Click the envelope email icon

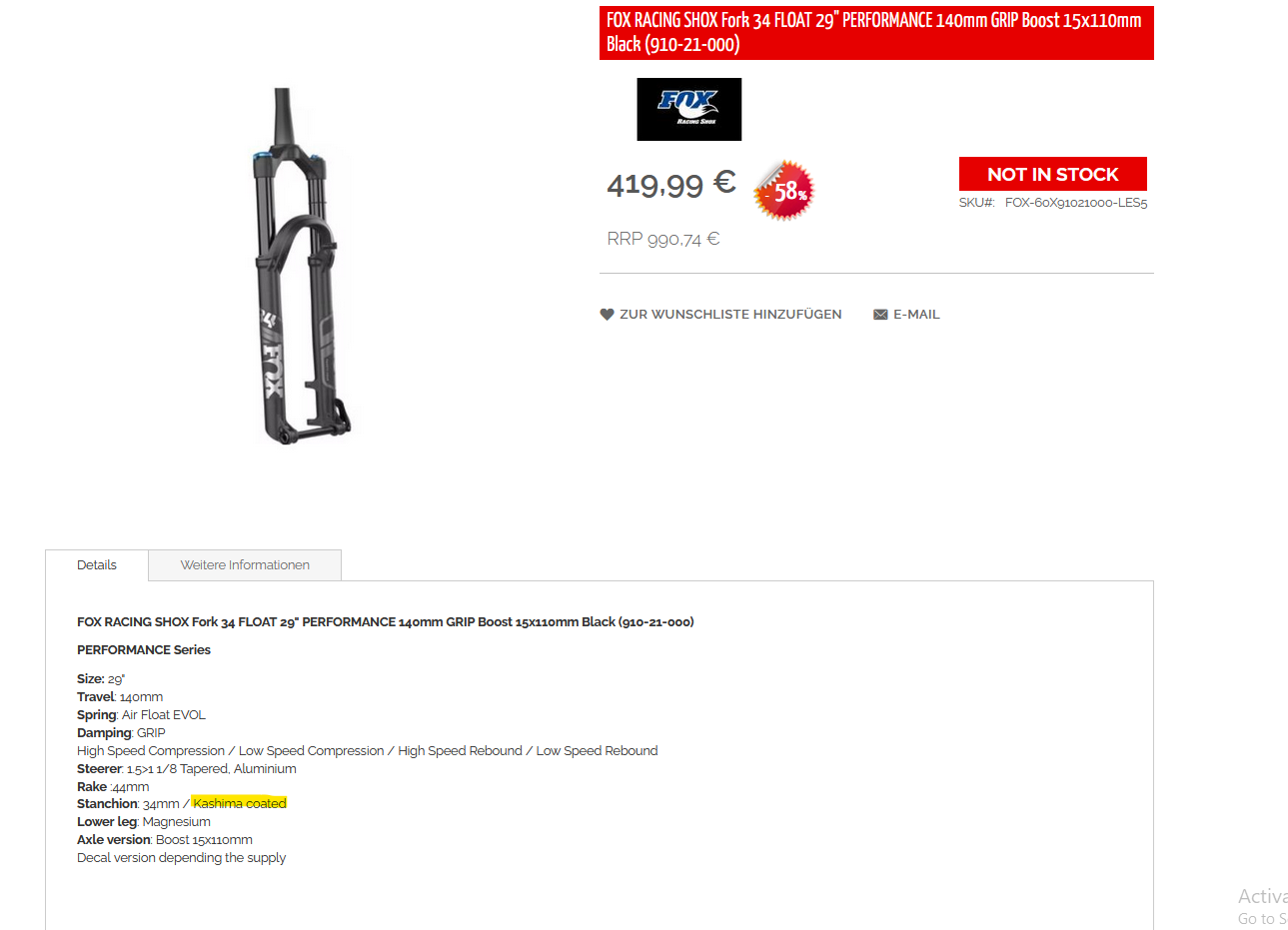tap(880, 315)
